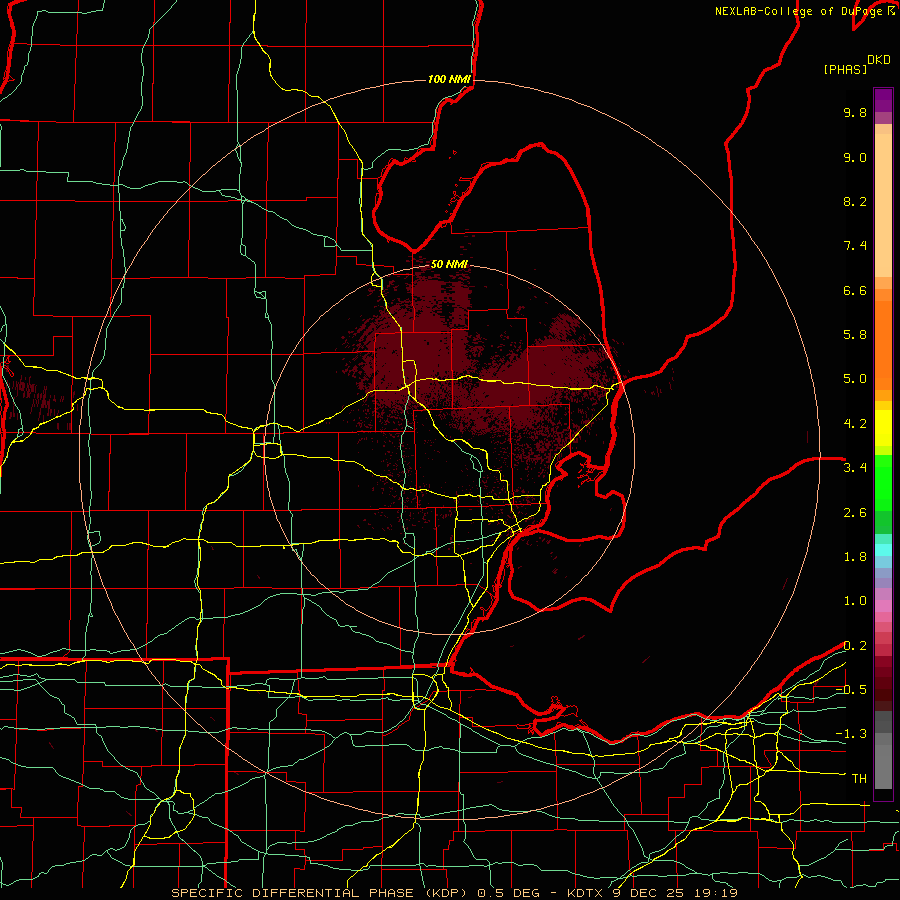900x900 pixels.
Task: Click the SPECIFIC DIFFERENTIAL PHASE (KDP) caption
Action: point(319,893)
